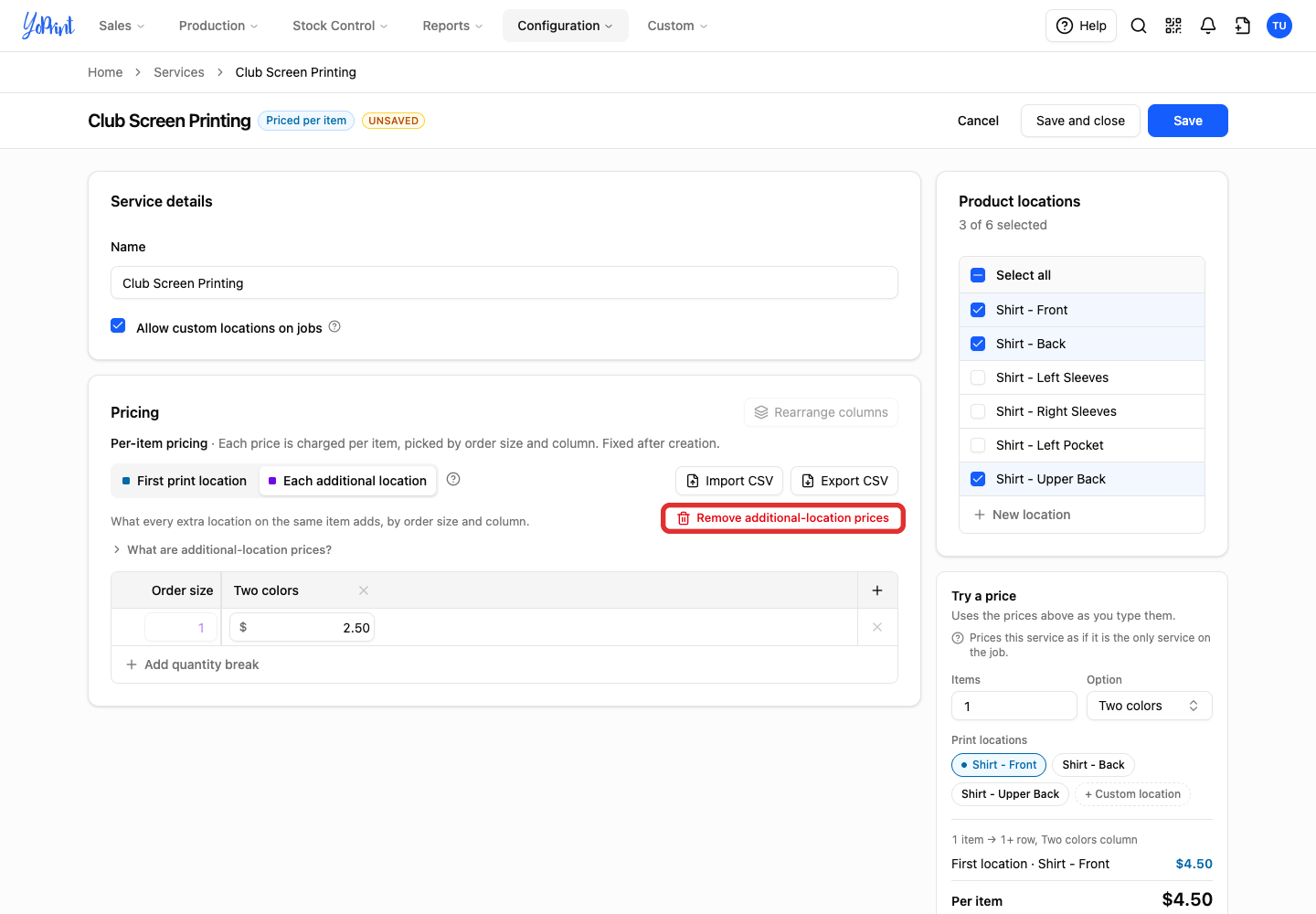Uncheck Shirt - Front location

pos(978,310)
